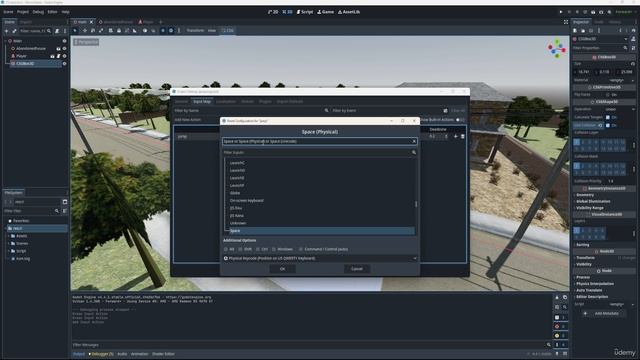Screen dimensions: 640x360
Task: Open the Debug menu
Action: click(x=38, y=12)
